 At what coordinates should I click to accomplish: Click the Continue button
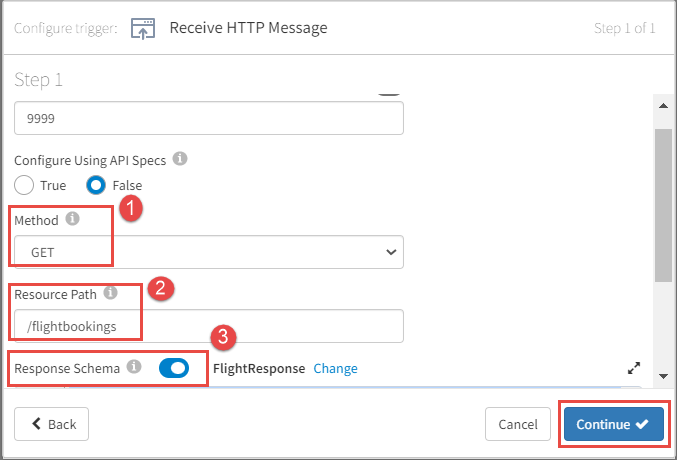tap(613, 424)
